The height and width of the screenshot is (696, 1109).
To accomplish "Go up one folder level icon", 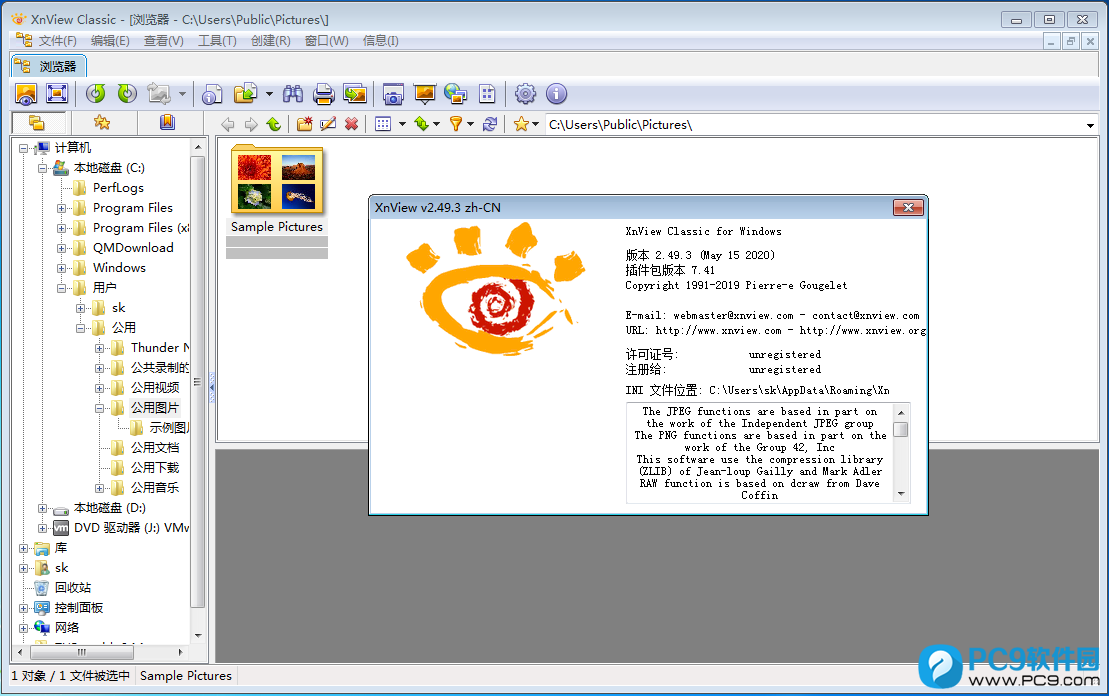I will pyautogui.click(x=274, y=124).
